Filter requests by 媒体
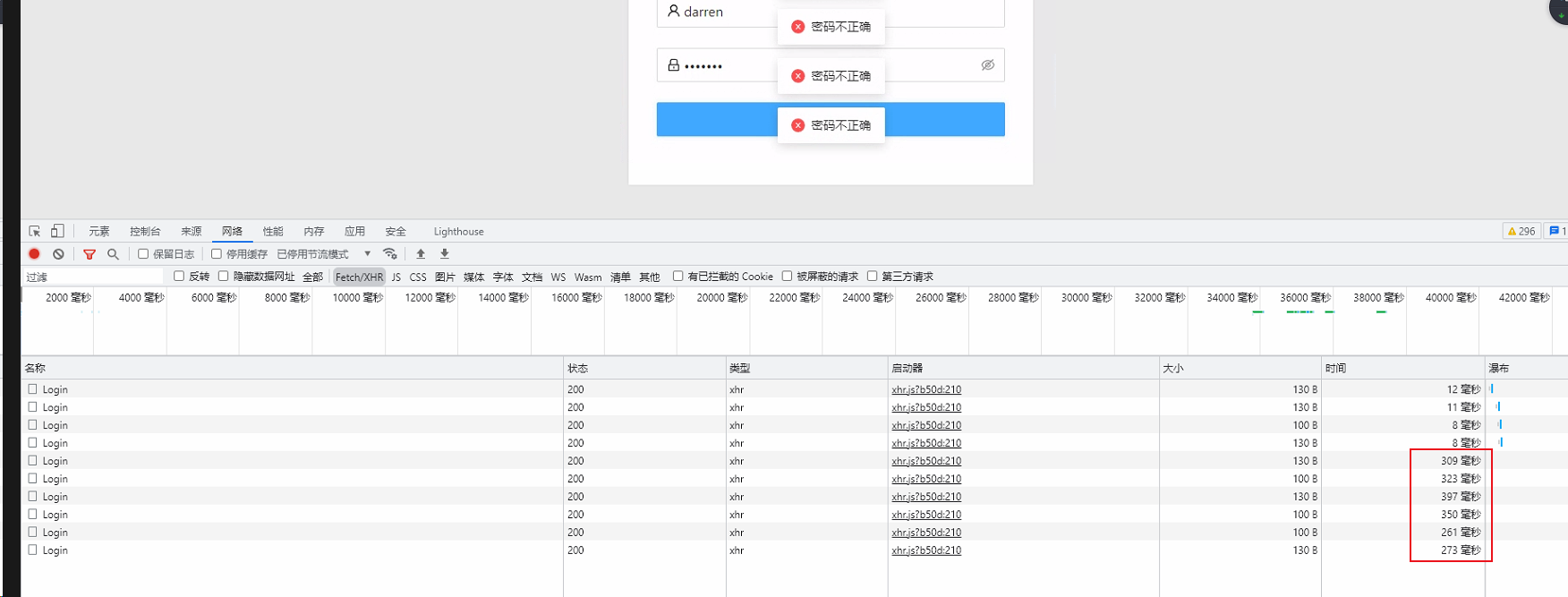Image resolution: width=1568 pixels, height=597 pixels. [x=473, y=277]
